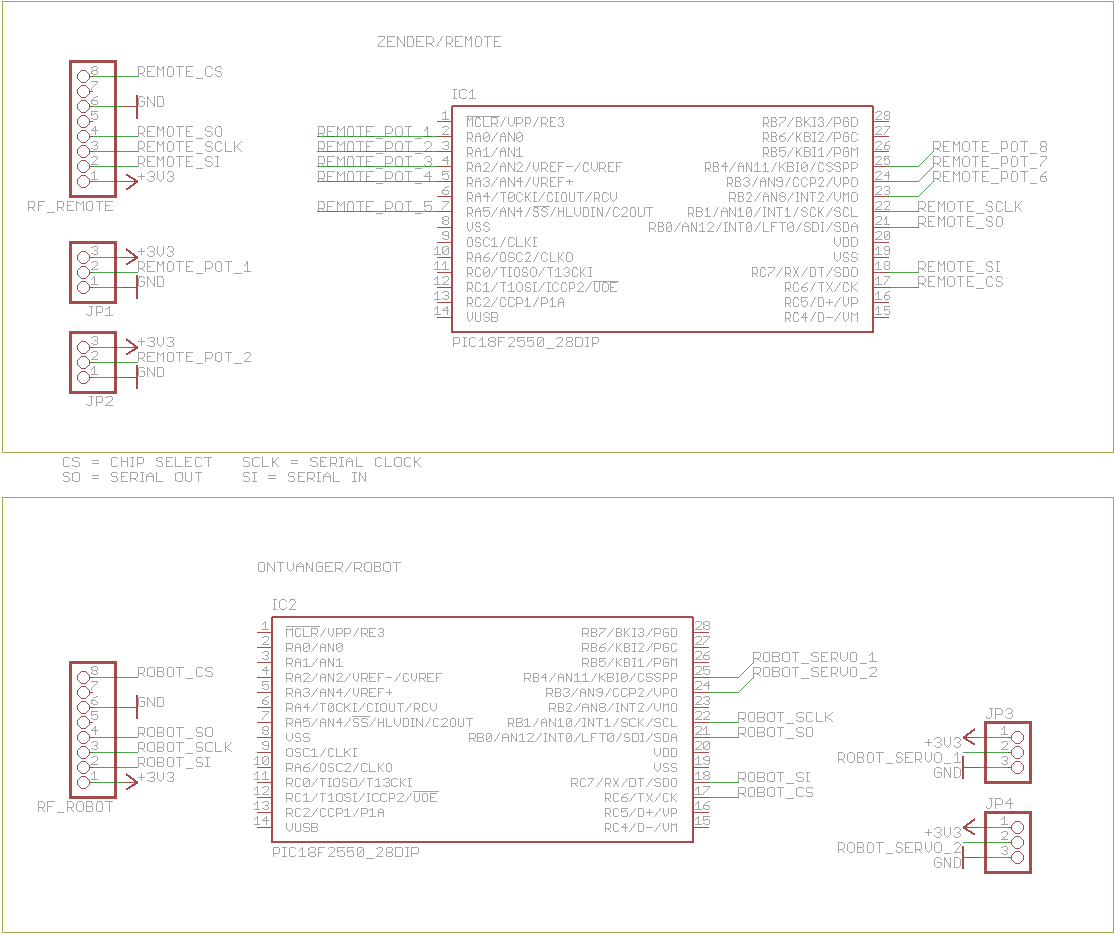Select the GND symbol on RF_ROBOT connector
1114x934 pixels.
tap(150, 703)
